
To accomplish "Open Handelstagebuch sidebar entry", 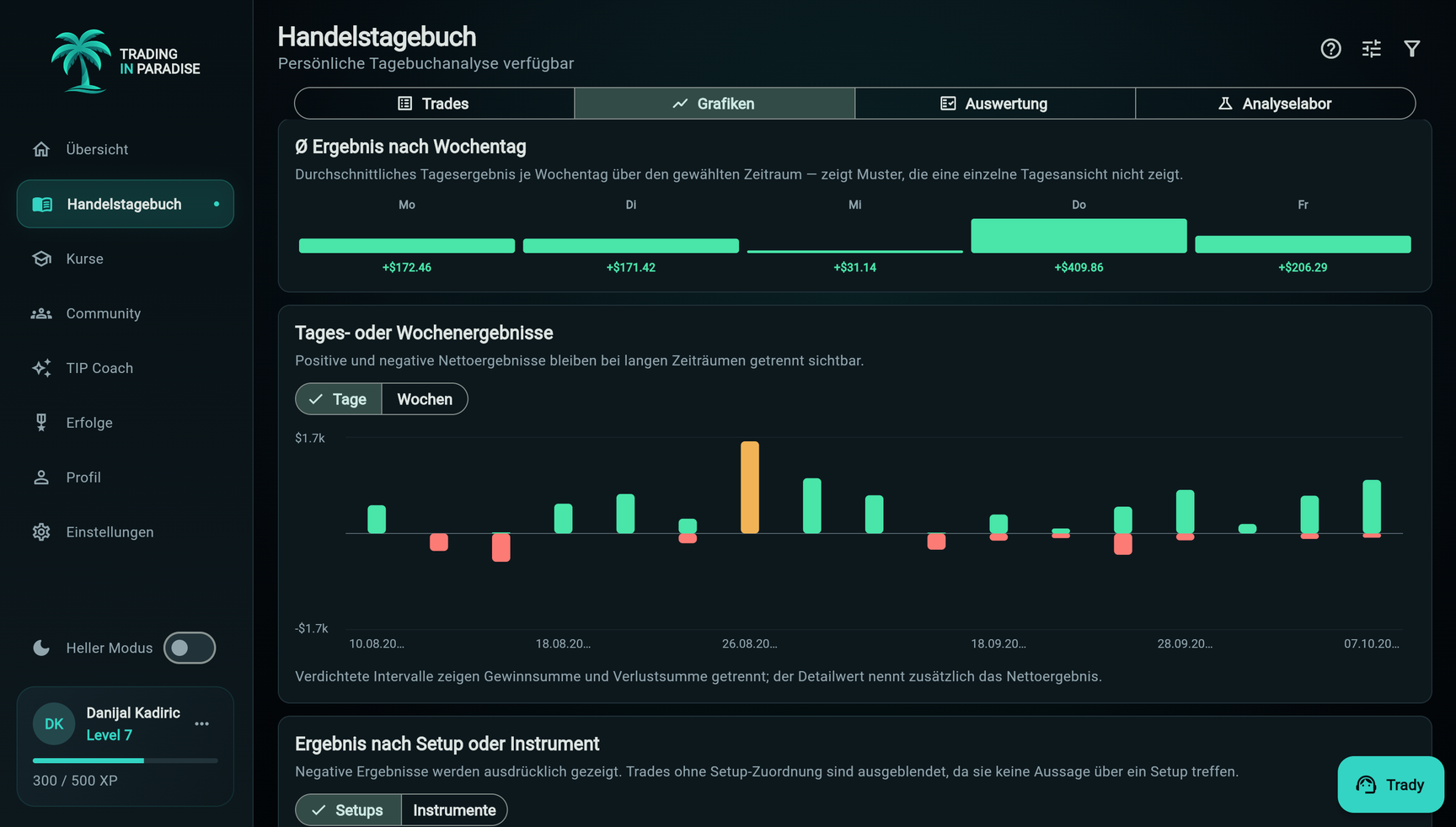I will tap(126, 204).
